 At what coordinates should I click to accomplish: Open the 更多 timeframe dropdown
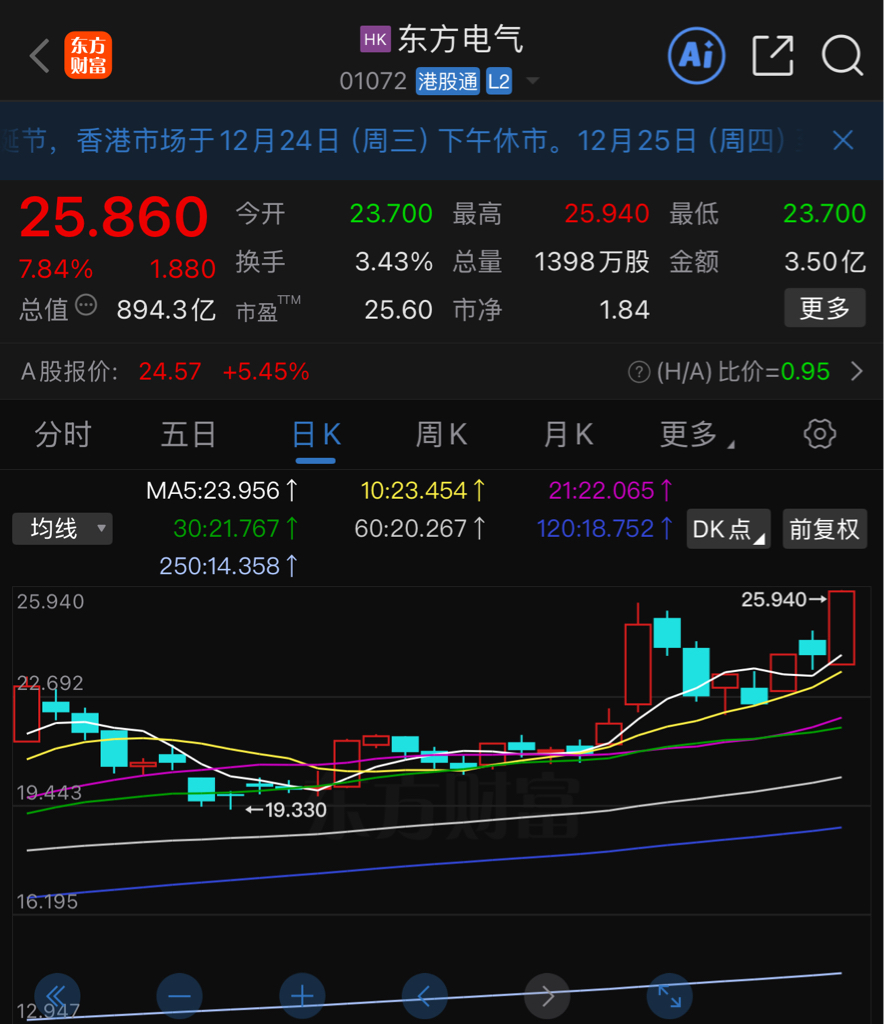click(x=697, y=434)
